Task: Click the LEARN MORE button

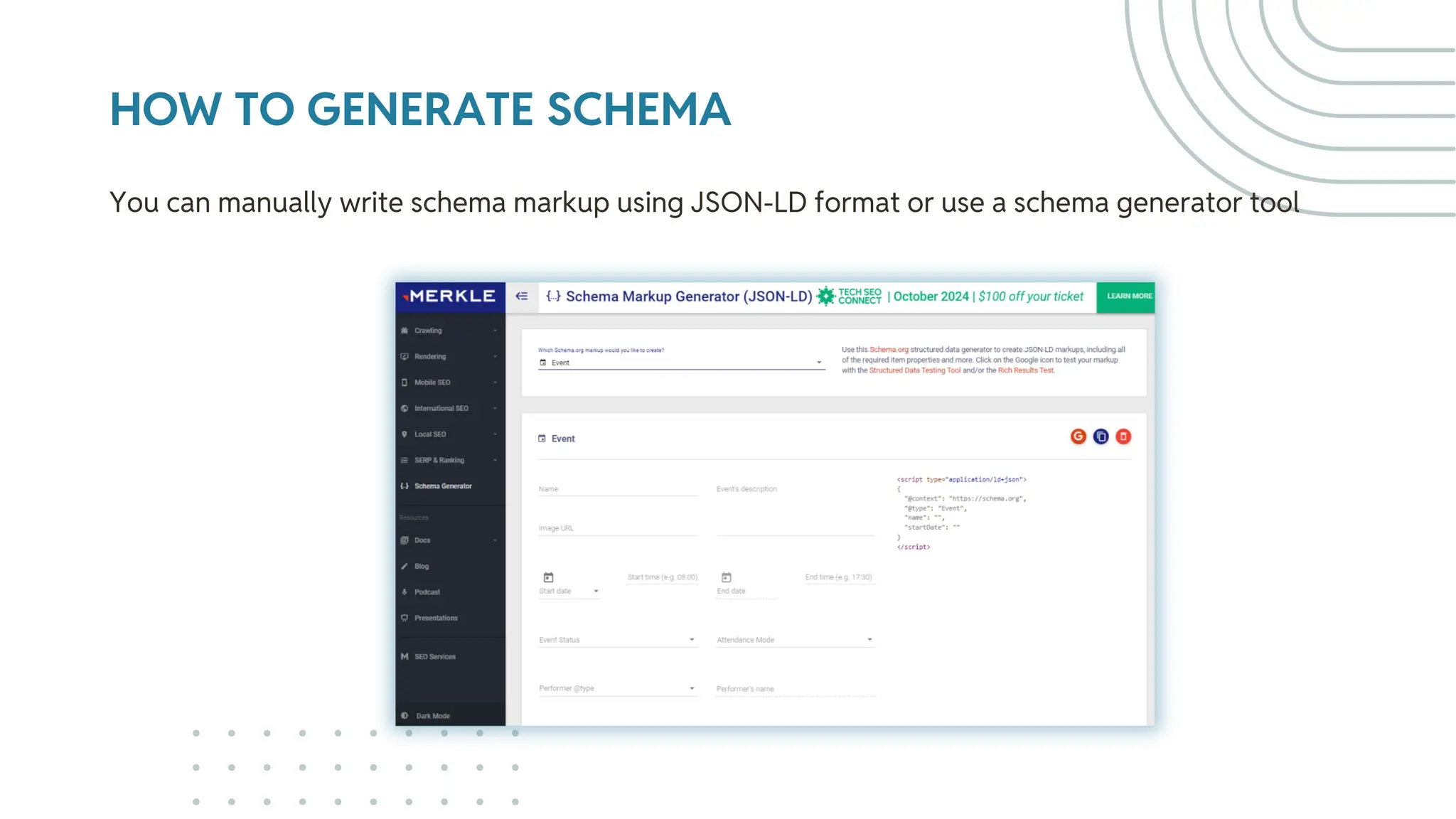Action: point(1126,296)
